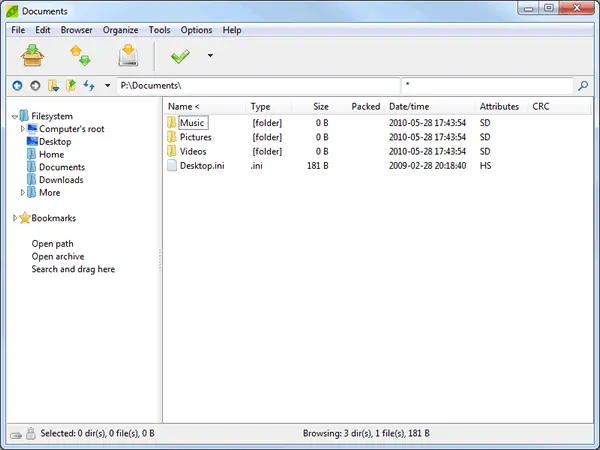
Task: Click the Open archive link
Action: (56, 257)
